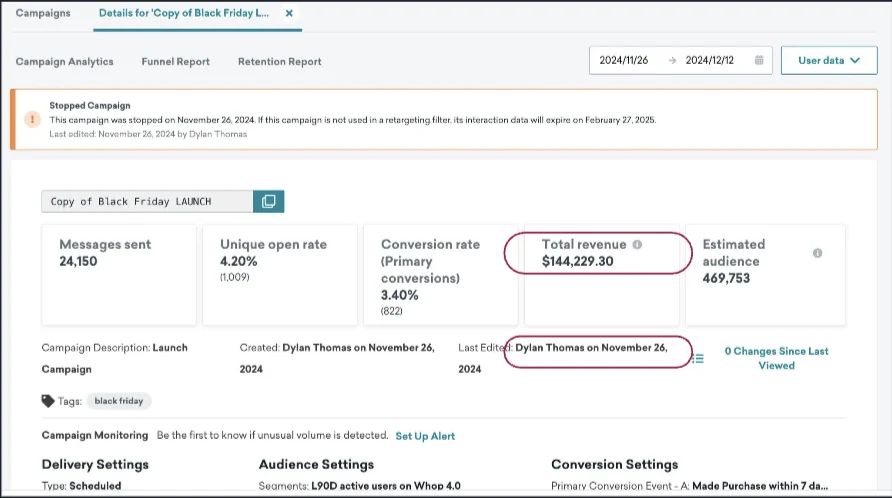Click the Campaign Monitoring label
The width and height of the screenshot is (892, 498).
pos(94,435)
